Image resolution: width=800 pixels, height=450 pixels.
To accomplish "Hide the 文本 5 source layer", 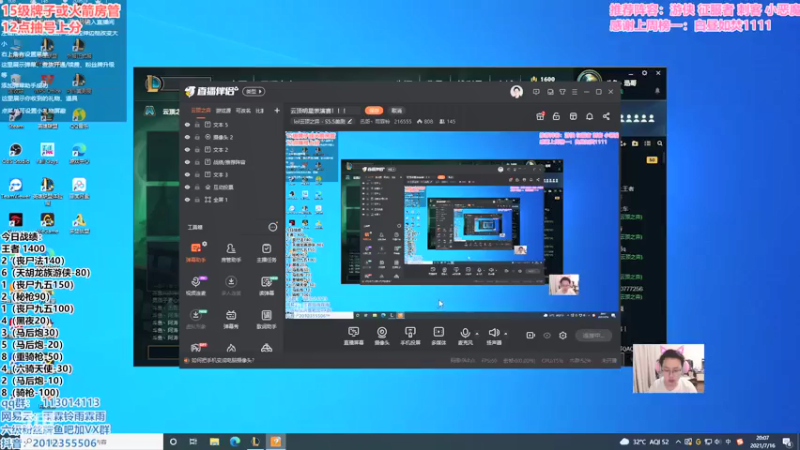I will click(187, 124).
